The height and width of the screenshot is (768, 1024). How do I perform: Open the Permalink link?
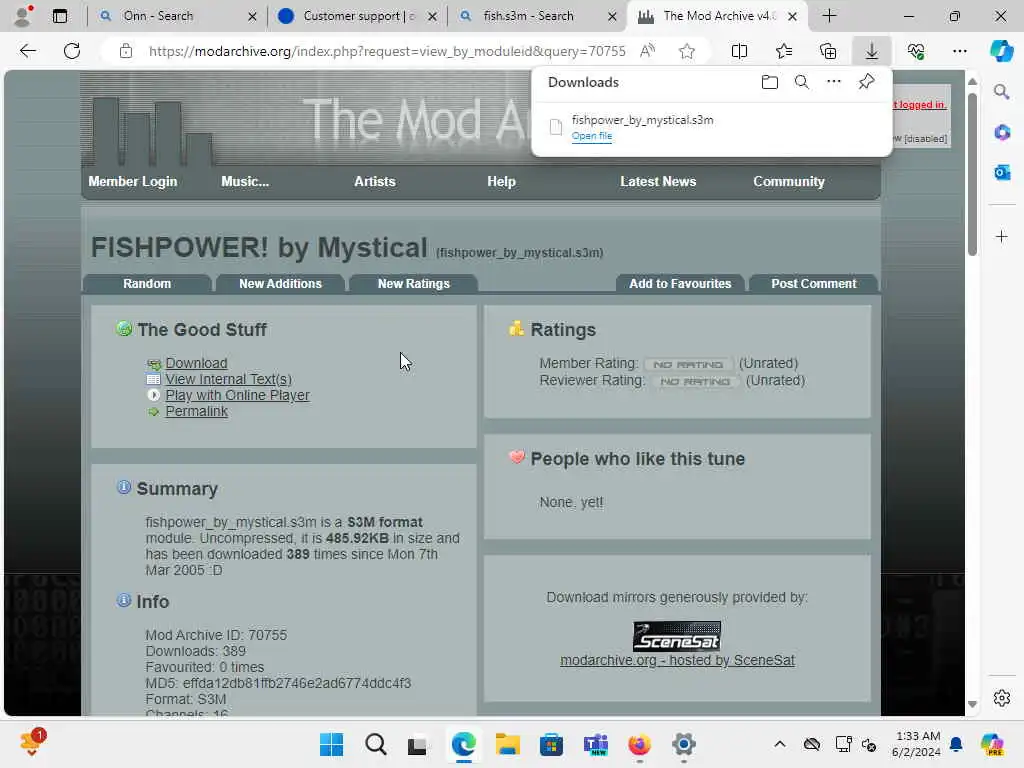coord(196,411)
